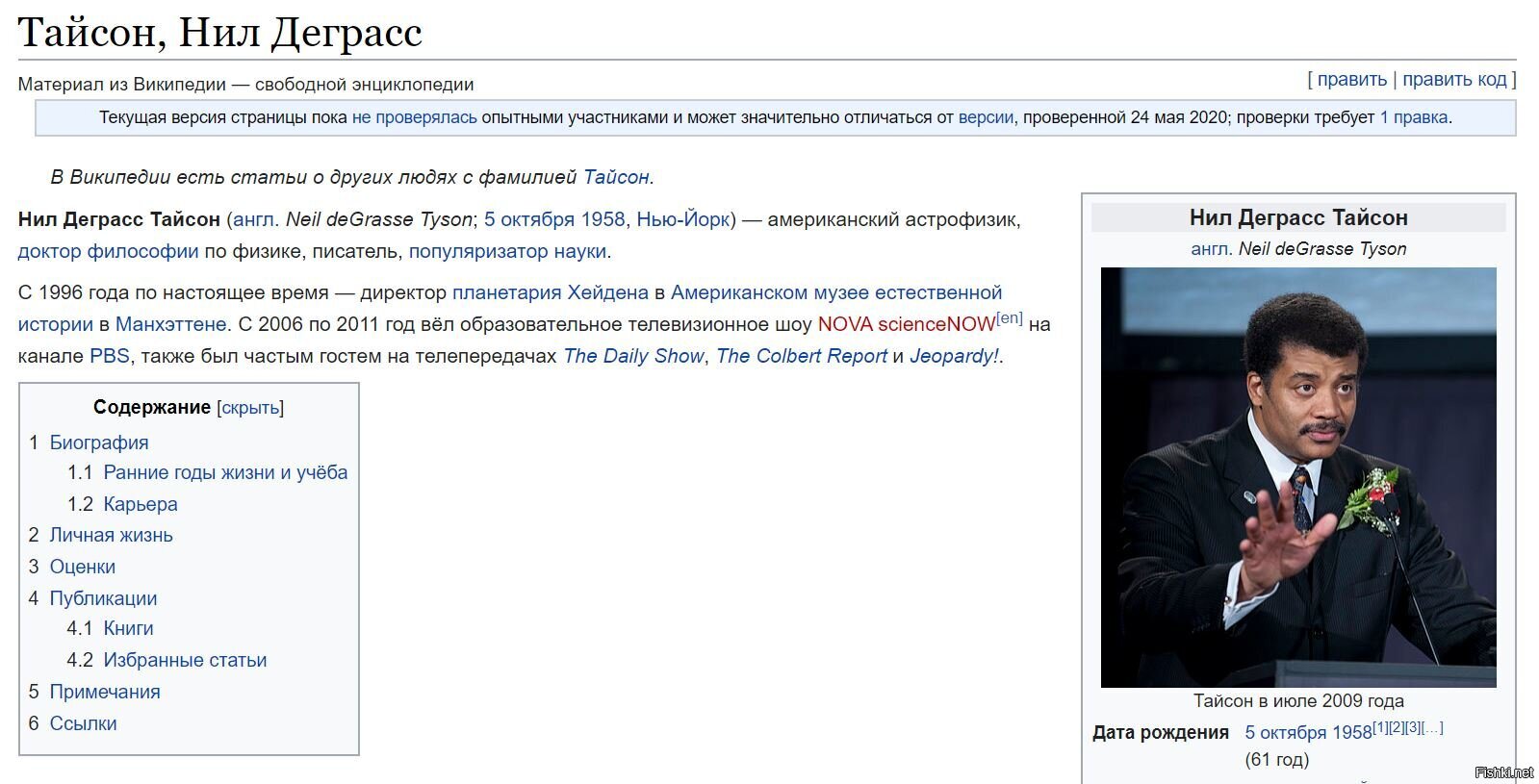Open the checked 'версии' link in notice

986,117
